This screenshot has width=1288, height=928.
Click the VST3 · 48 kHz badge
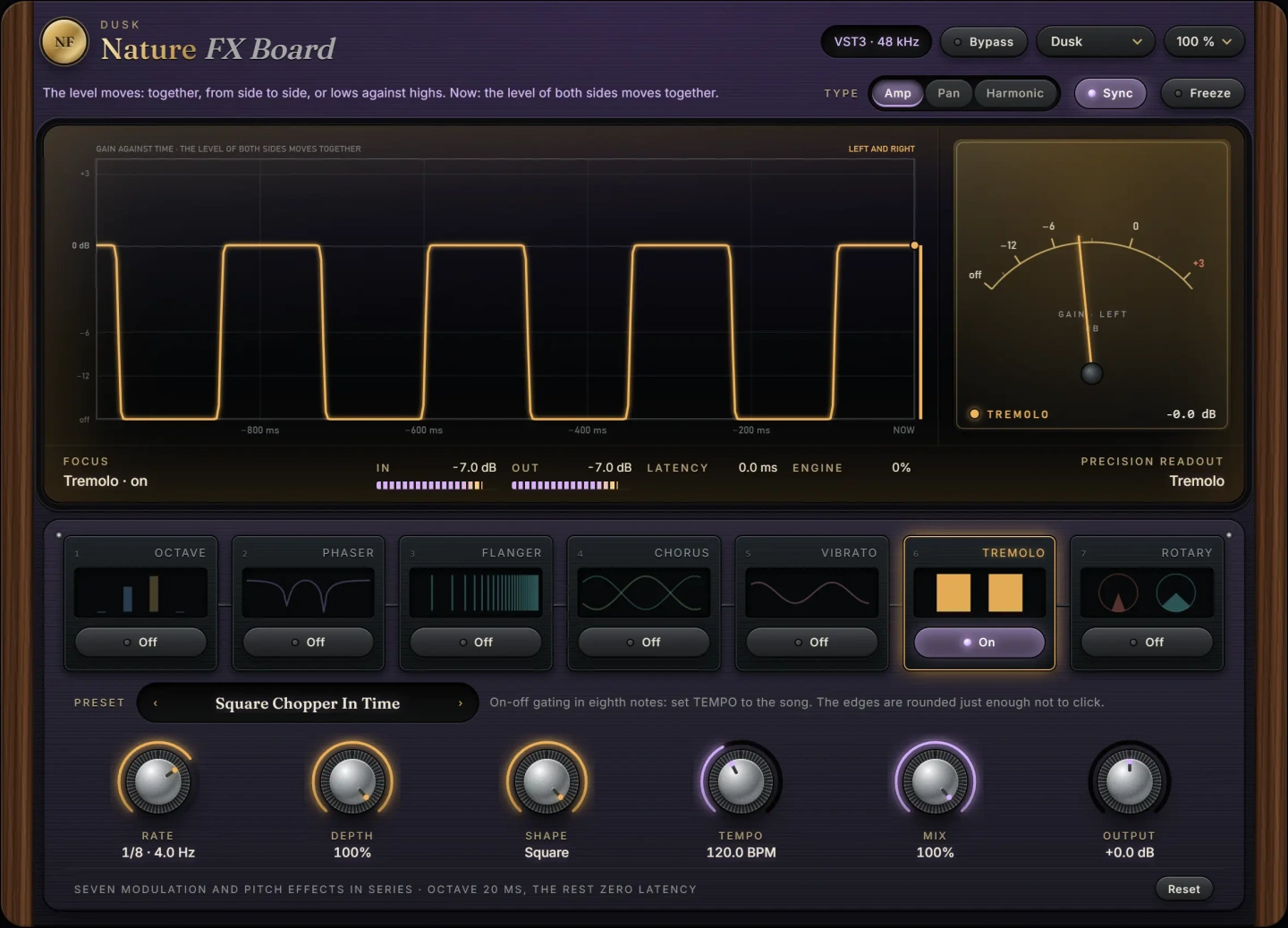tap(877, 42)
